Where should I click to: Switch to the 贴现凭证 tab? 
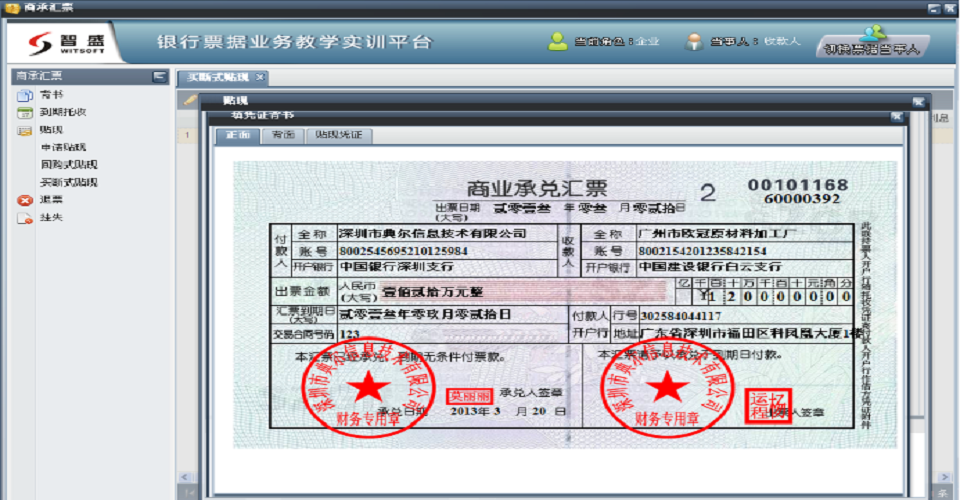coord(339,135)
